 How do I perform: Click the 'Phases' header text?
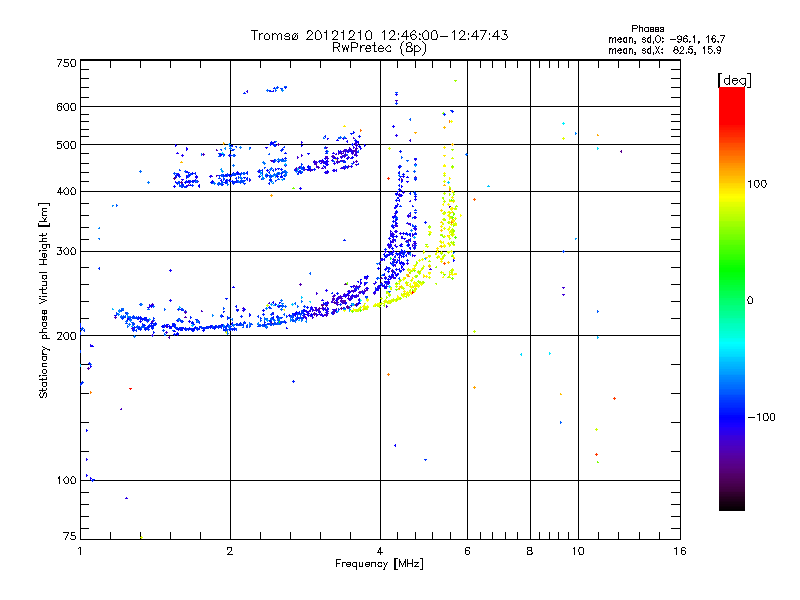pos(647,29)
